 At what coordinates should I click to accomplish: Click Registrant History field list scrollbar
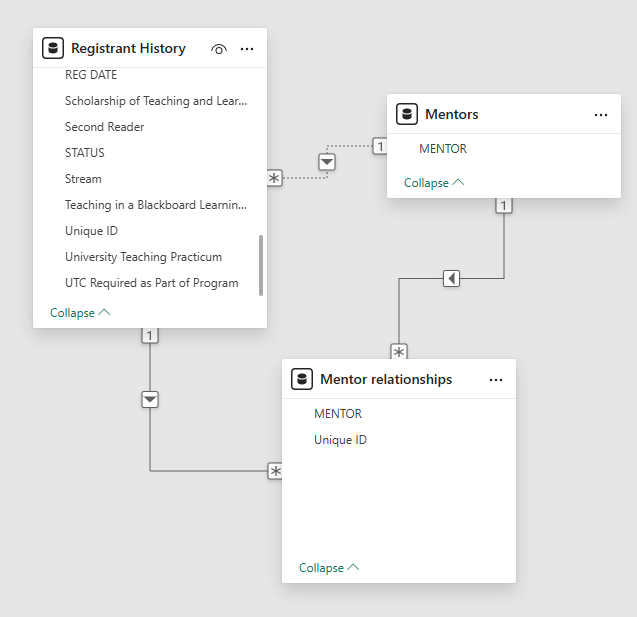coord(261,265)
